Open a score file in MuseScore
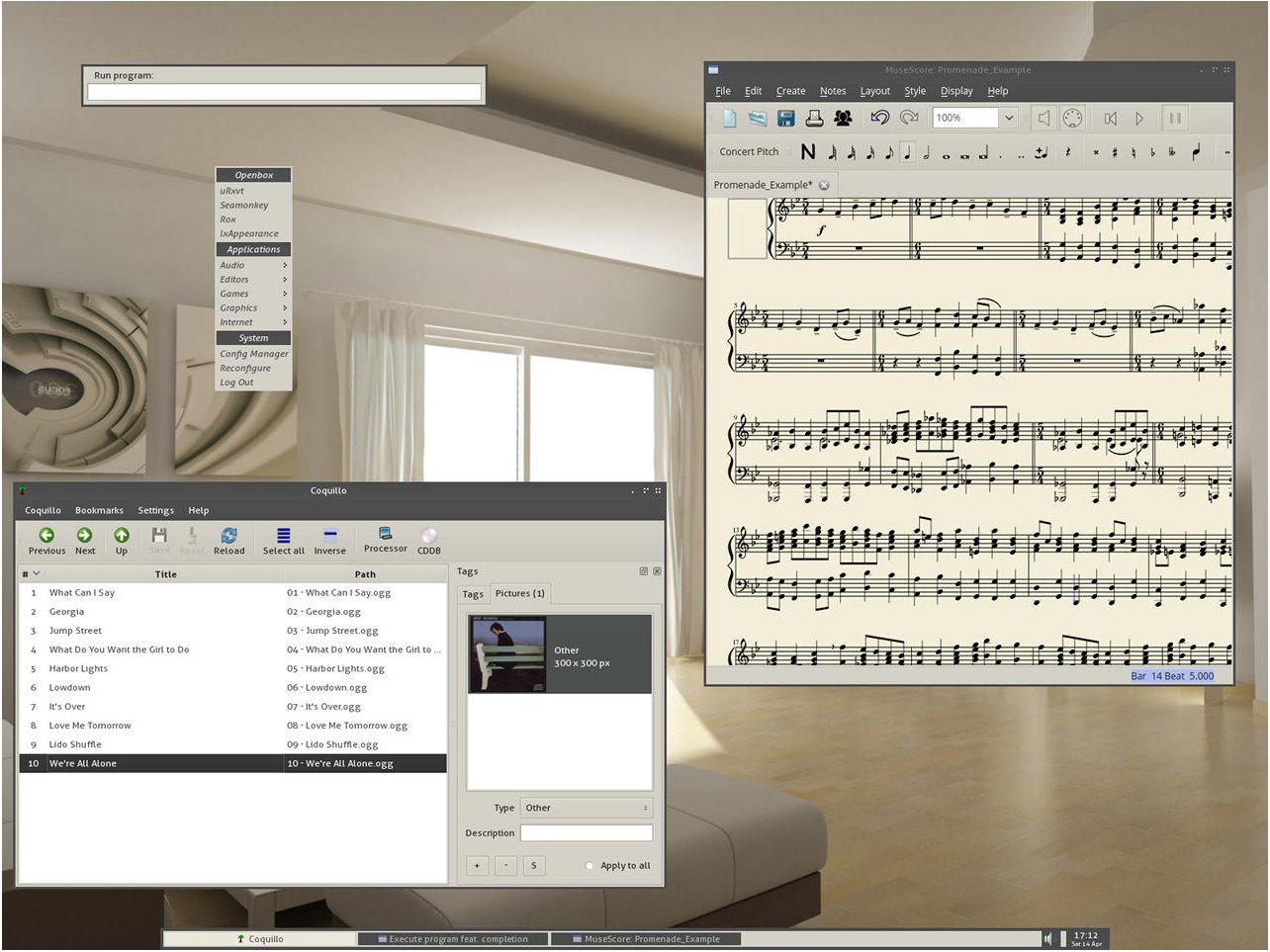 pyautogui.click(x=758, y=119)
